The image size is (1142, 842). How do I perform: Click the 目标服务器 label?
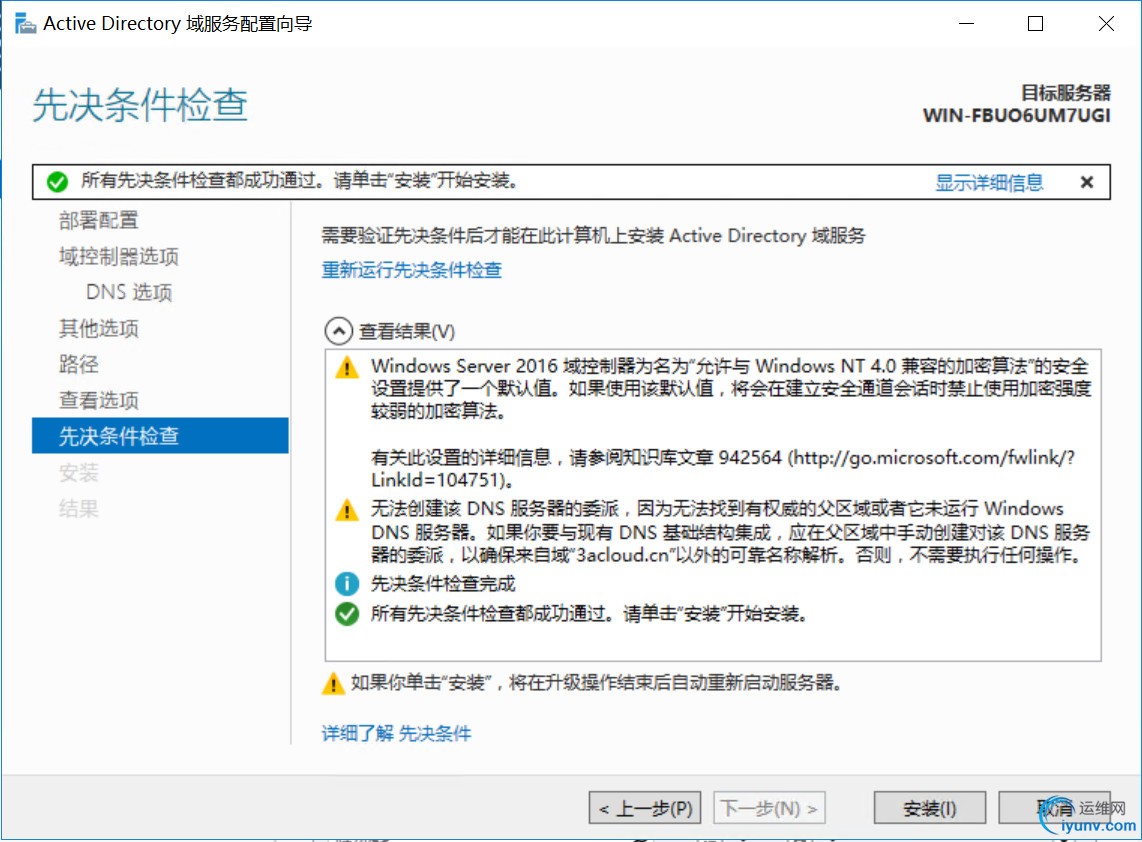pyautogui.click(x=1066, y=93)
